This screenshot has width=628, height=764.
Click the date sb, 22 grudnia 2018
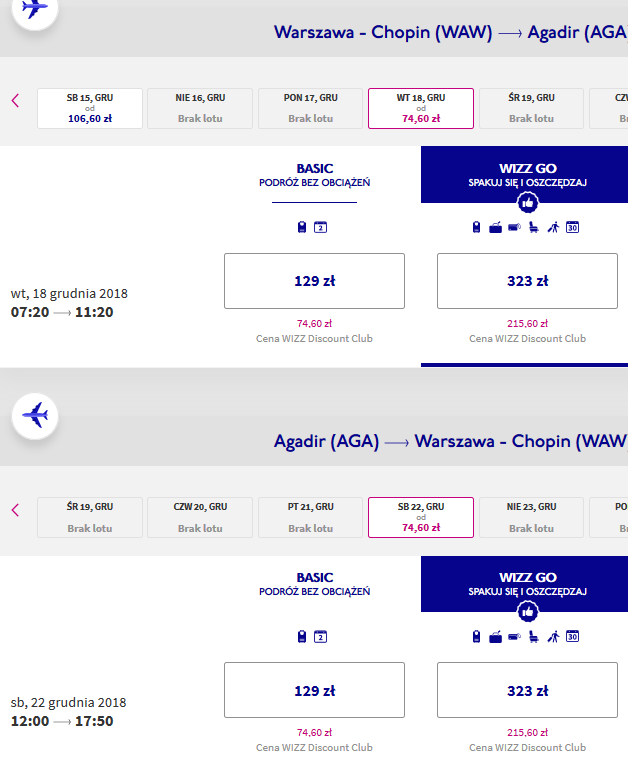click(x=68, y=703)
